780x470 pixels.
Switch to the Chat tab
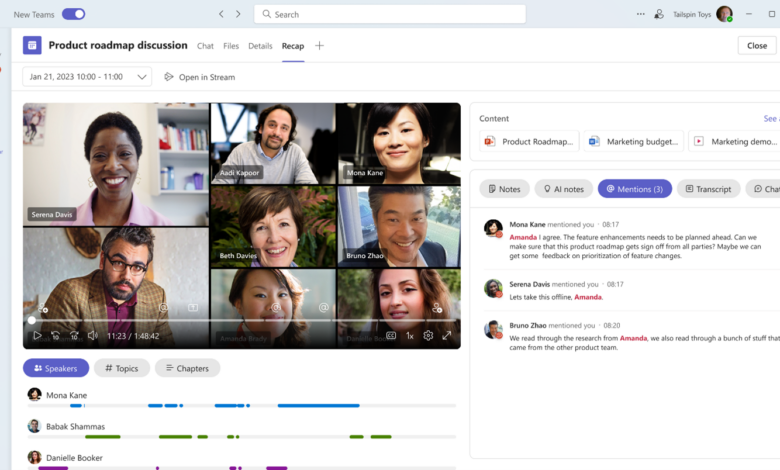pos(205,46)
